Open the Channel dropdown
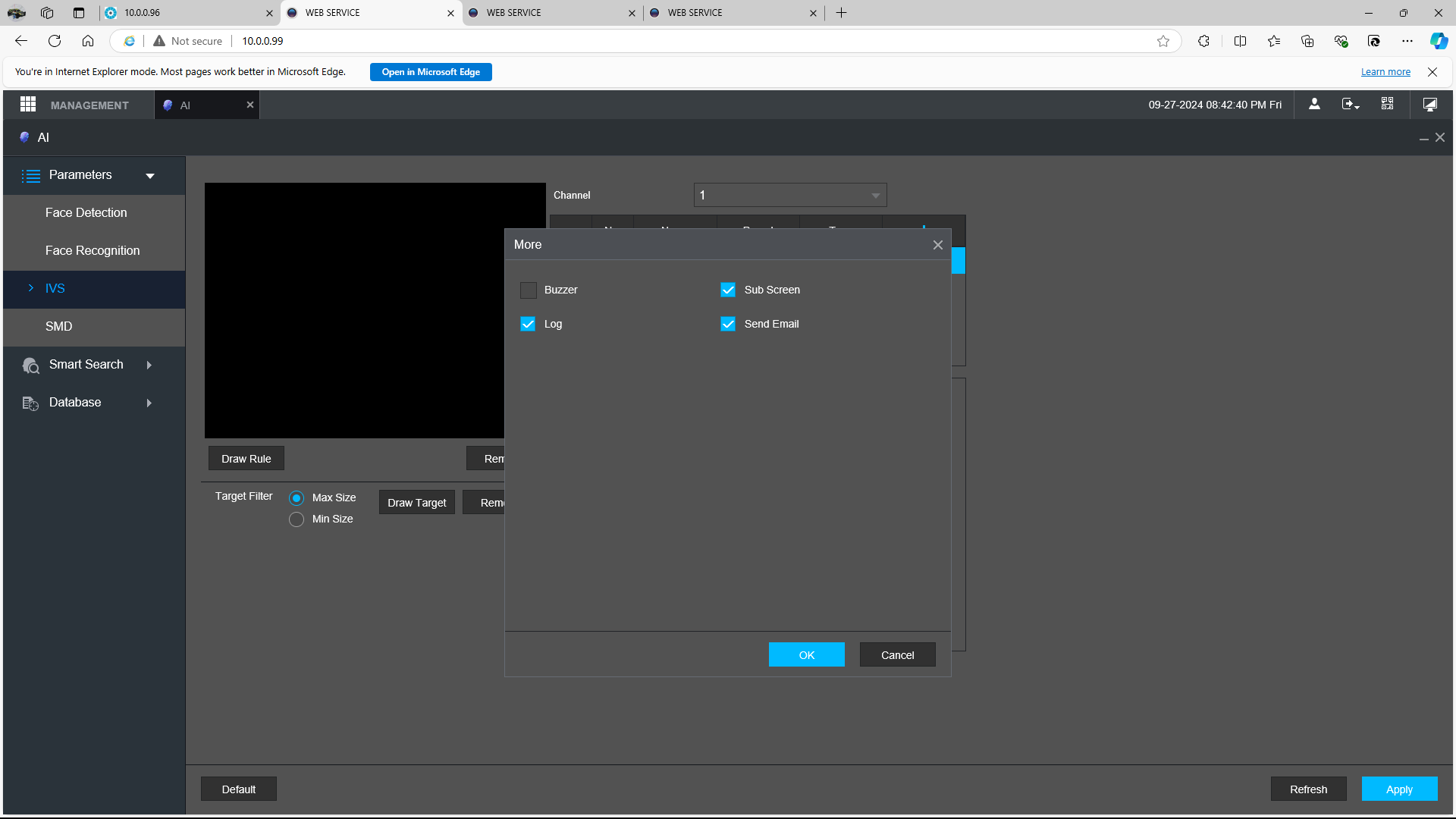1456x819 pixels. [790, 196]
